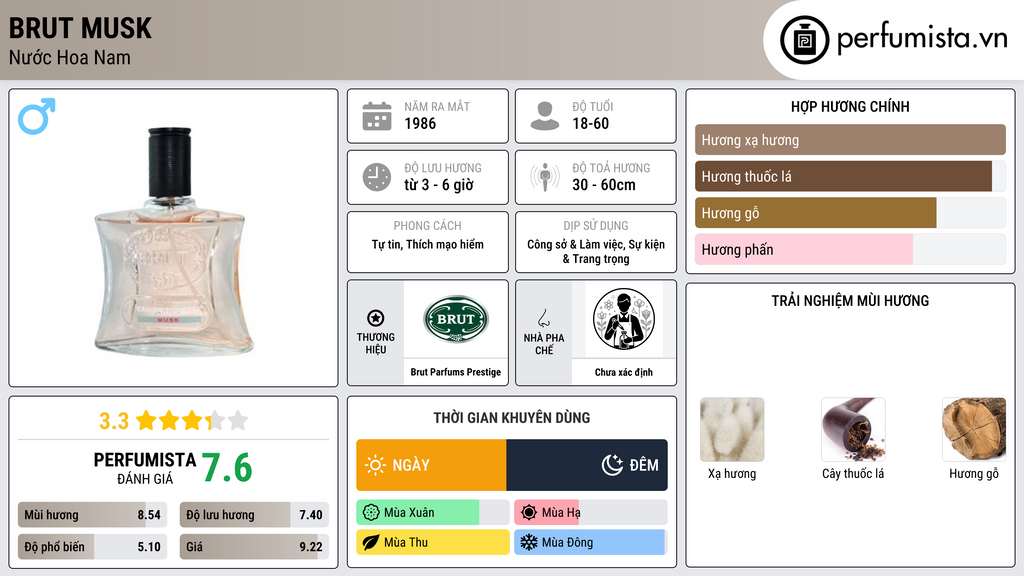Click the 3.3 star rating number
This screenshot has height=576, width=1024.
[x=114, y=421]
